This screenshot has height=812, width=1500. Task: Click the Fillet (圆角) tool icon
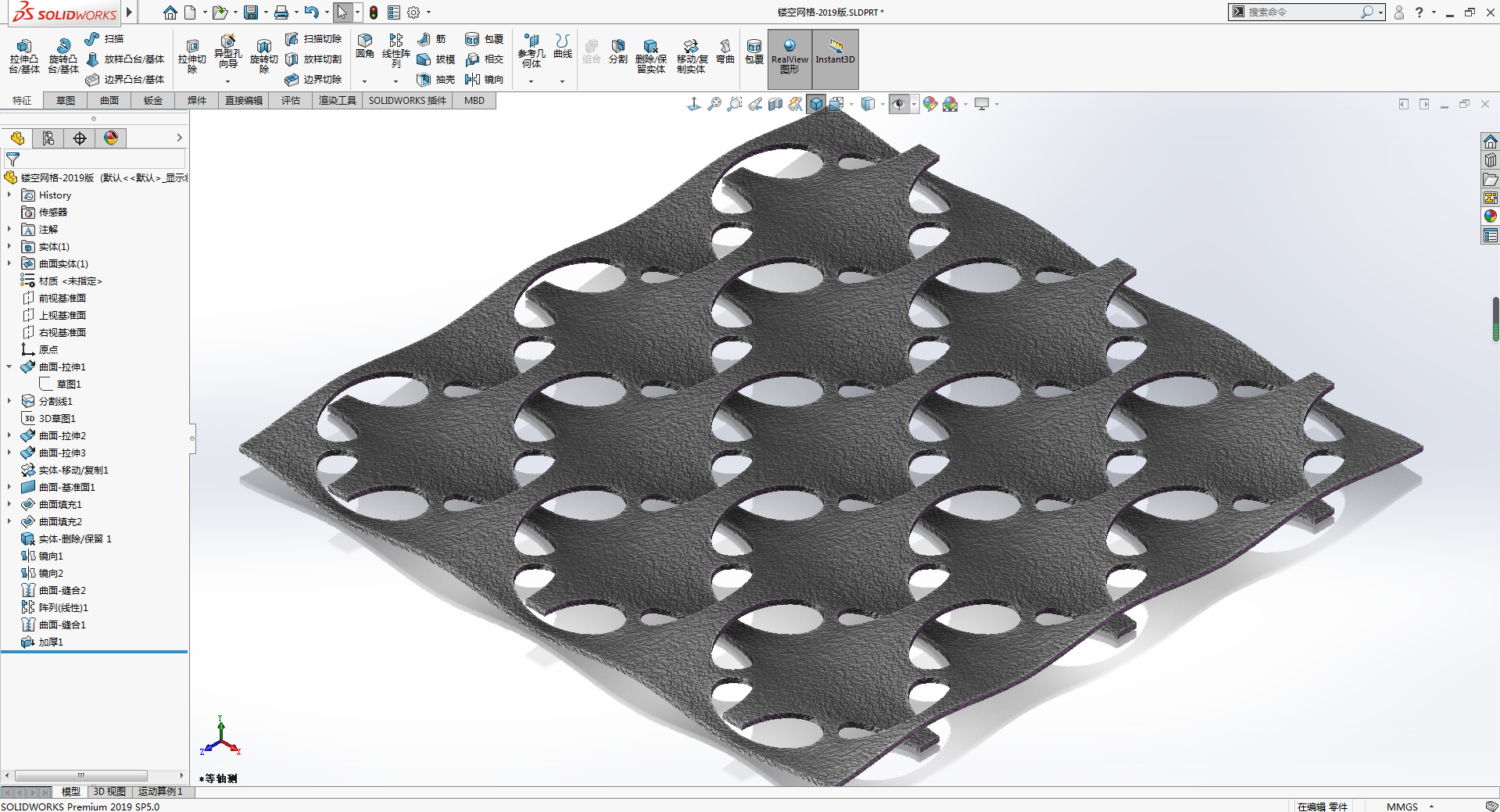pos(364,46)
